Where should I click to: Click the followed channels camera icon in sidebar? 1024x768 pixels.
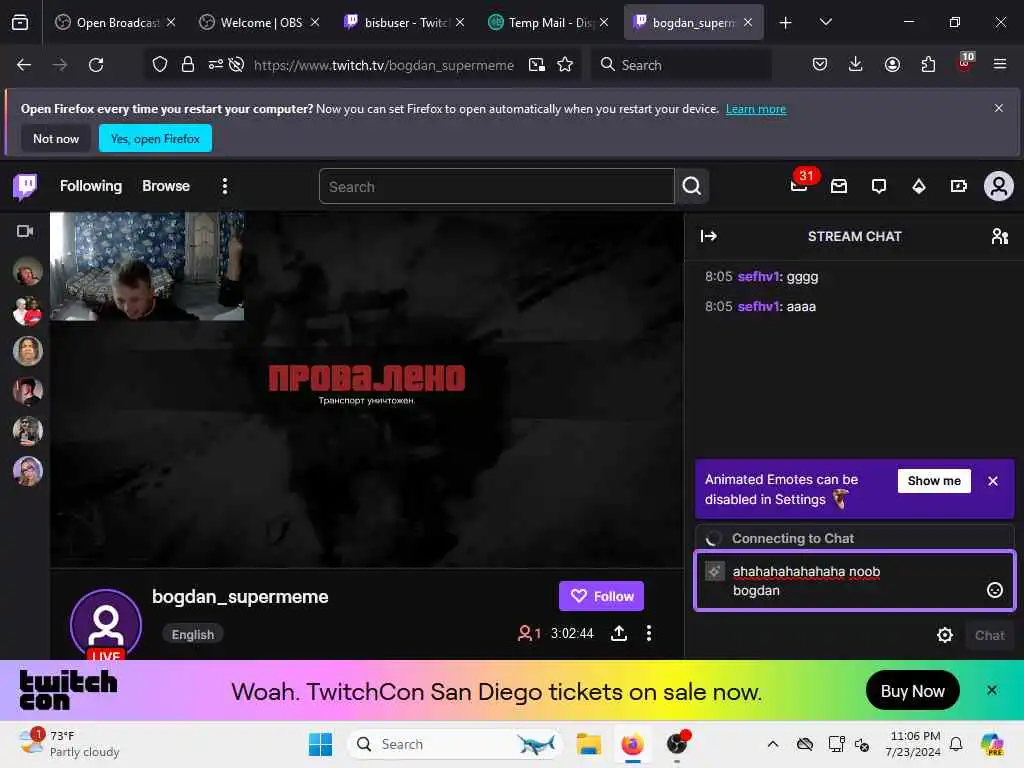pos(25,231)
